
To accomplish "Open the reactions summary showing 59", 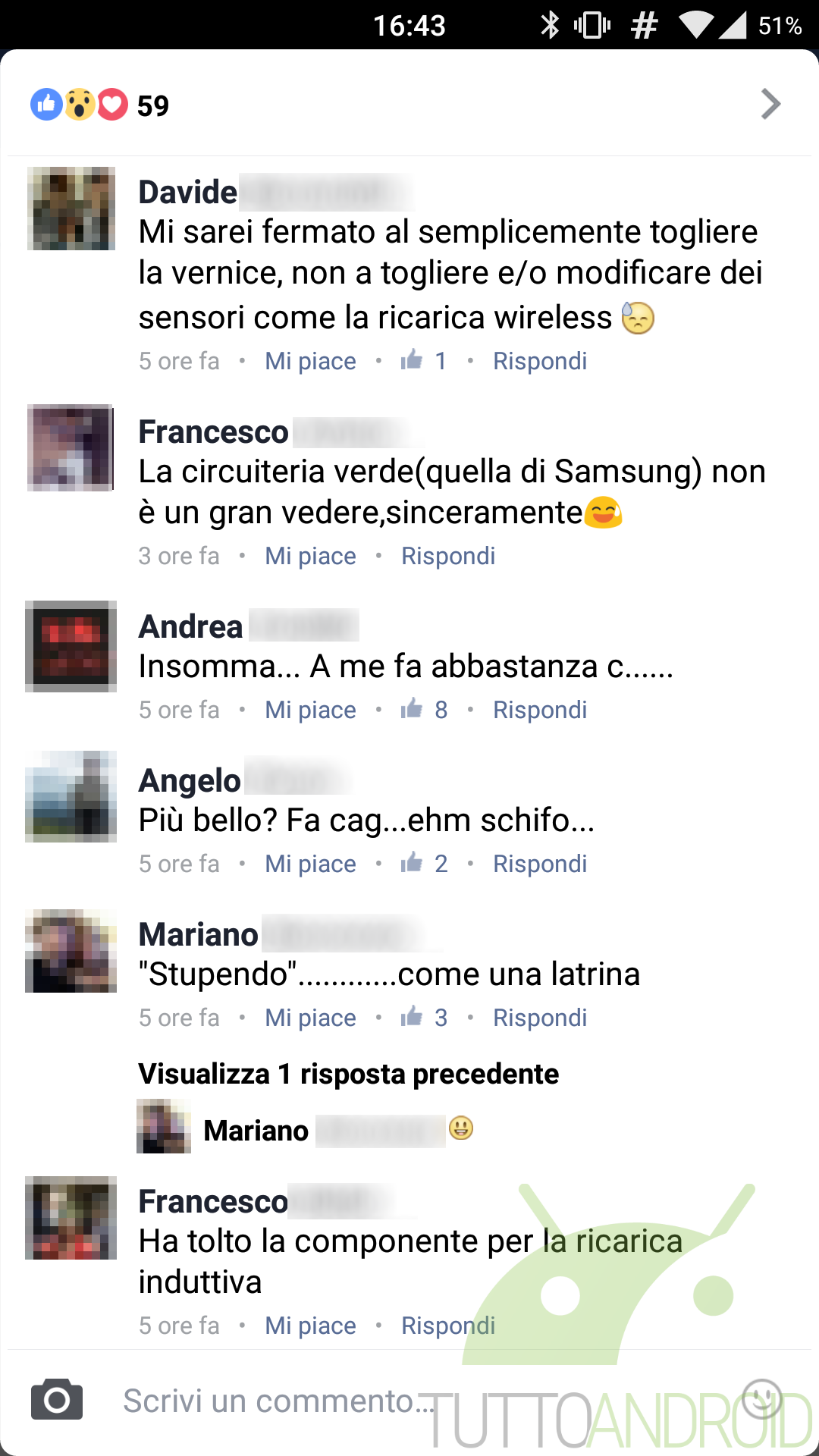I will 99,105.
